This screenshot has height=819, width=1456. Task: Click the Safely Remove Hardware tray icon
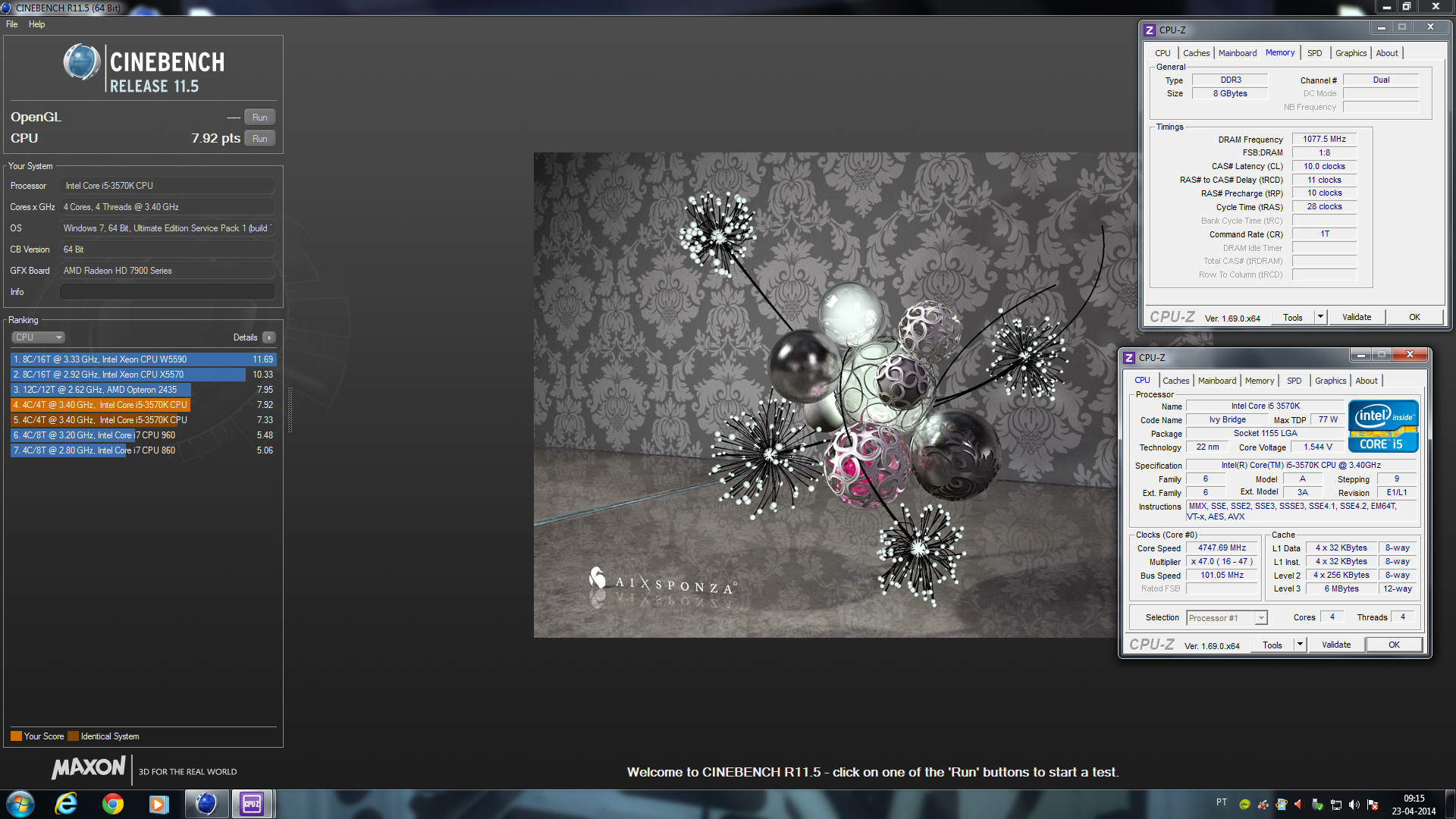click(x=1318, y=805)
